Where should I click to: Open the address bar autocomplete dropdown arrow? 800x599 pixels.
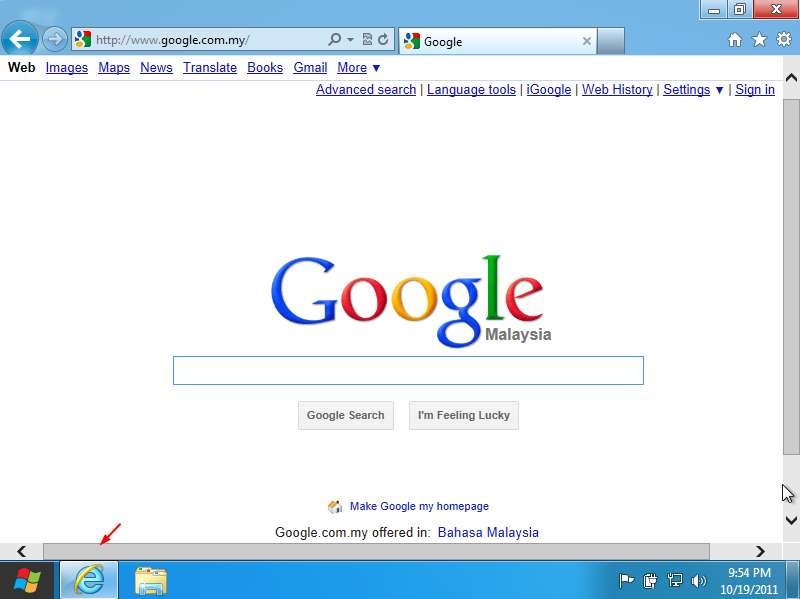(351, 39)
